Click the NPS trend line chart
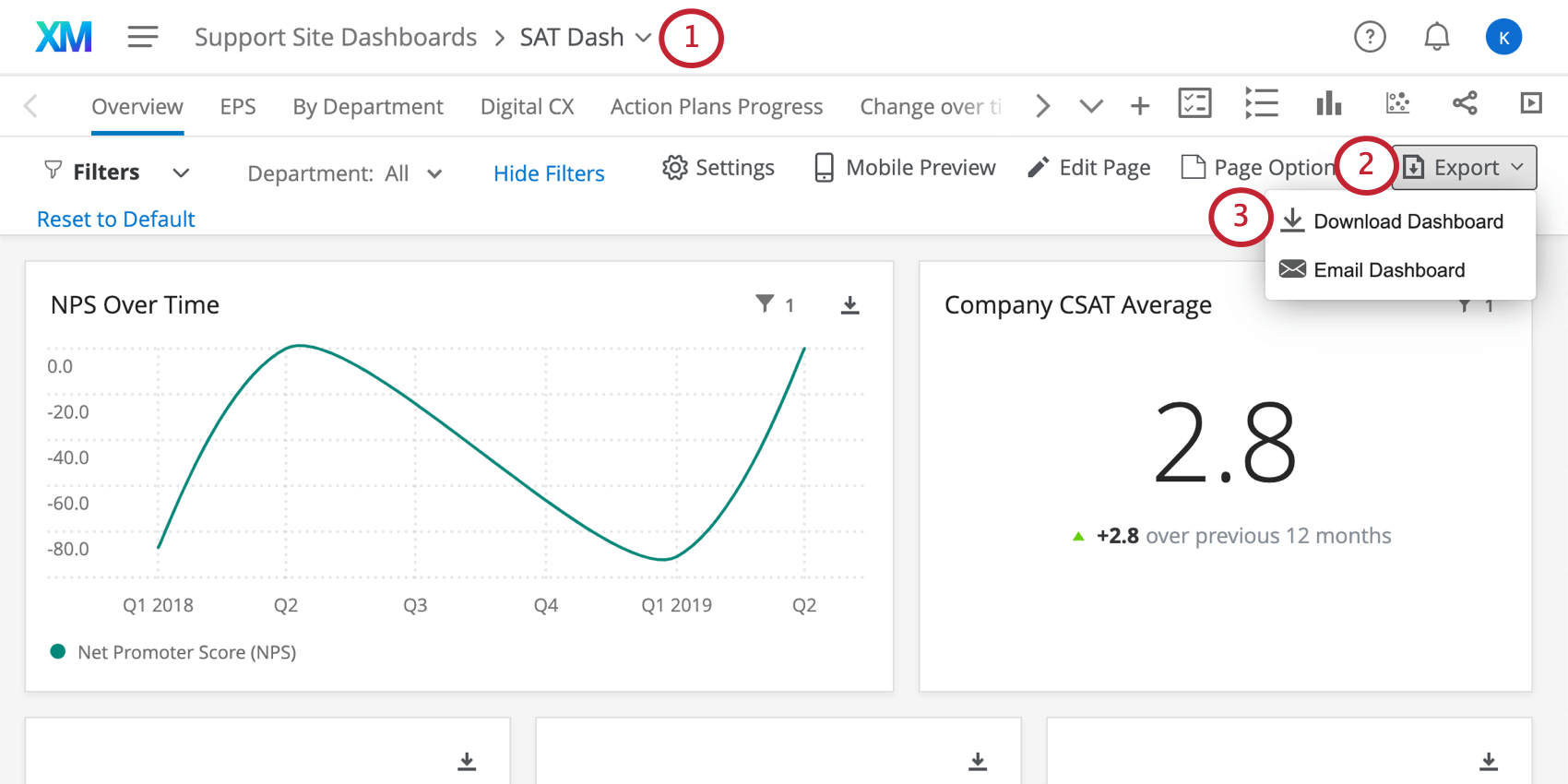1568x784 pixels. (481, 452)
